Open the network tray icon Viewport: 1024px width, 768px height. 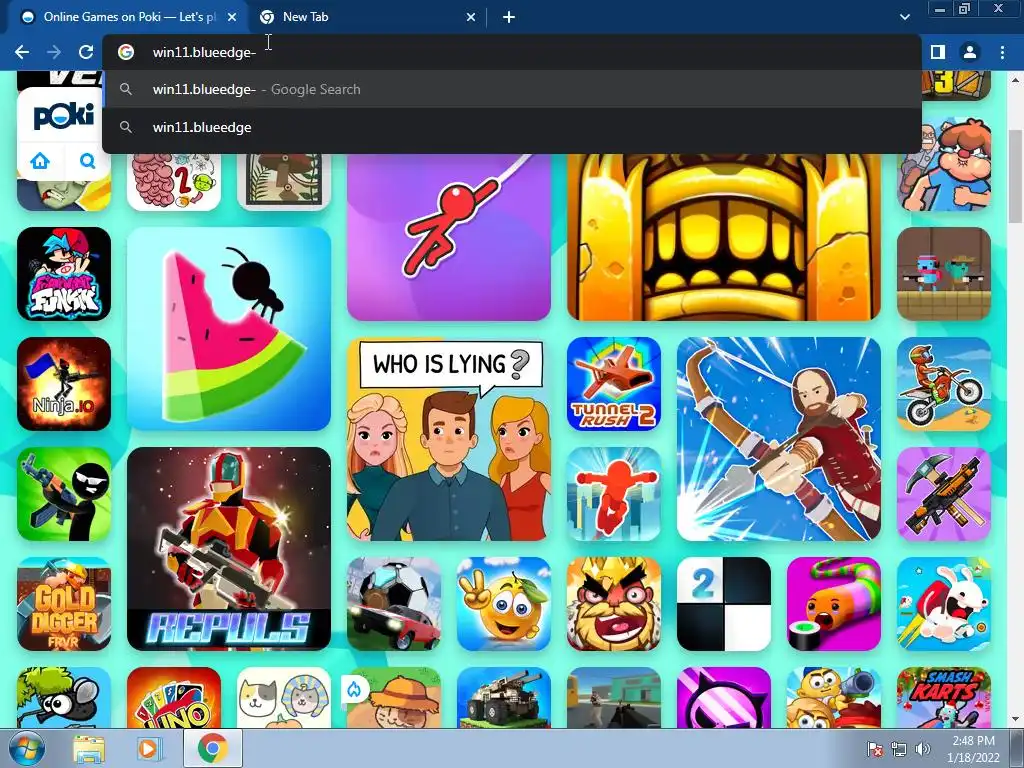(x=899, y=749)
